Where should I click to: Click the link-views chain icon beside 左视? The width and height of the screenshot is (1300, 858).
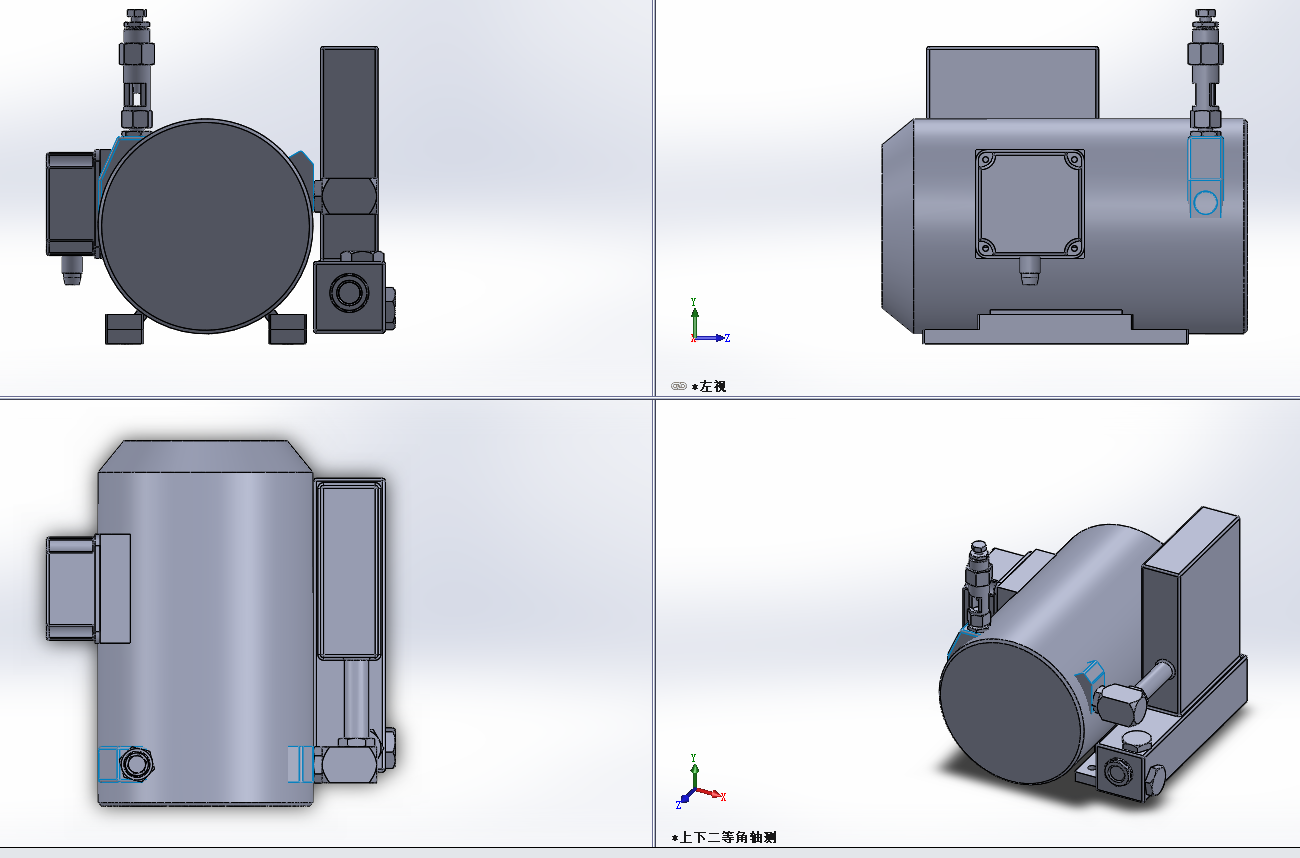[x=678, y=386]
